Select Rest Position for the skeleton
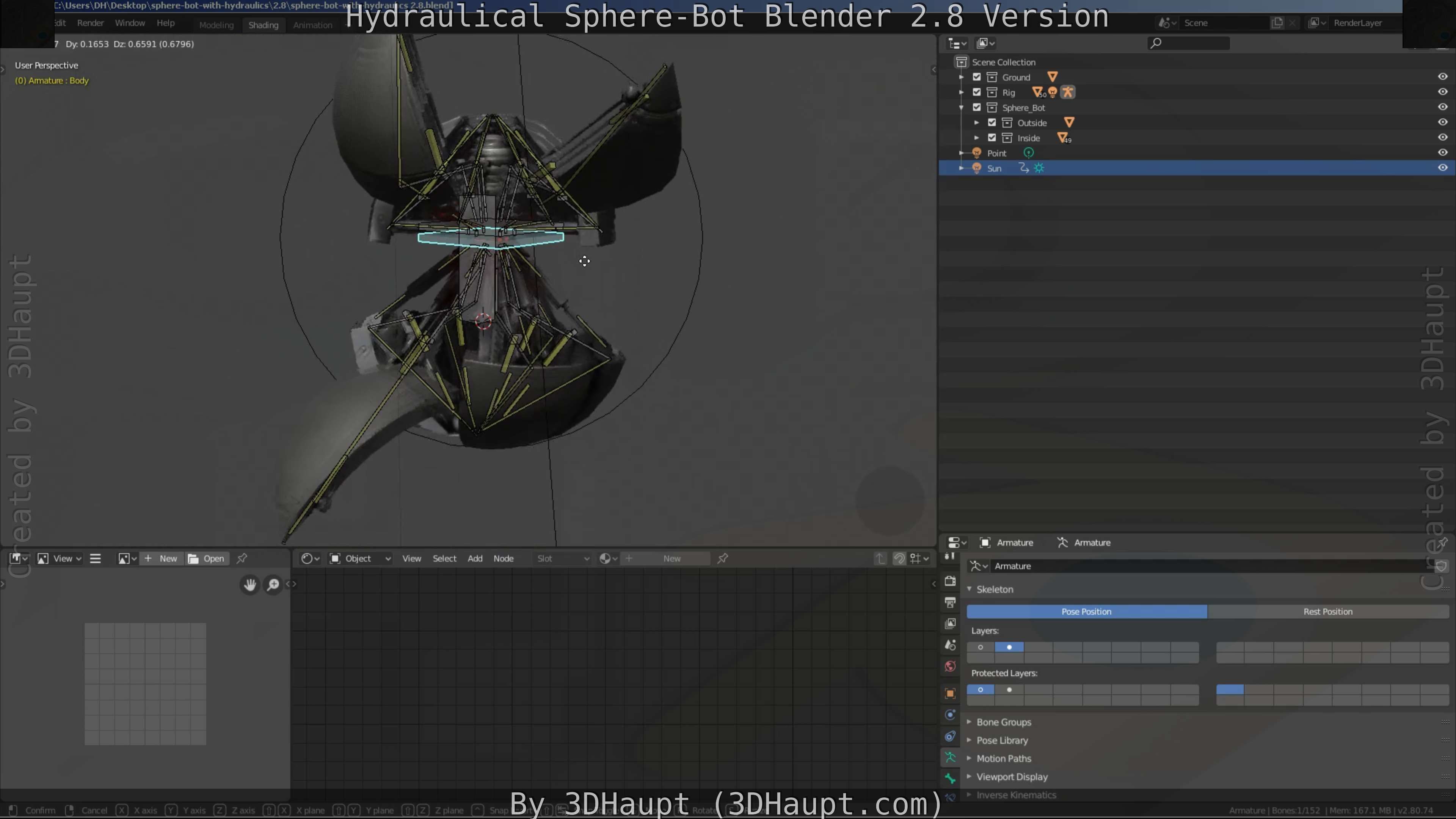This screenshot has width=1456, height=819. (x=1328, y=612)
